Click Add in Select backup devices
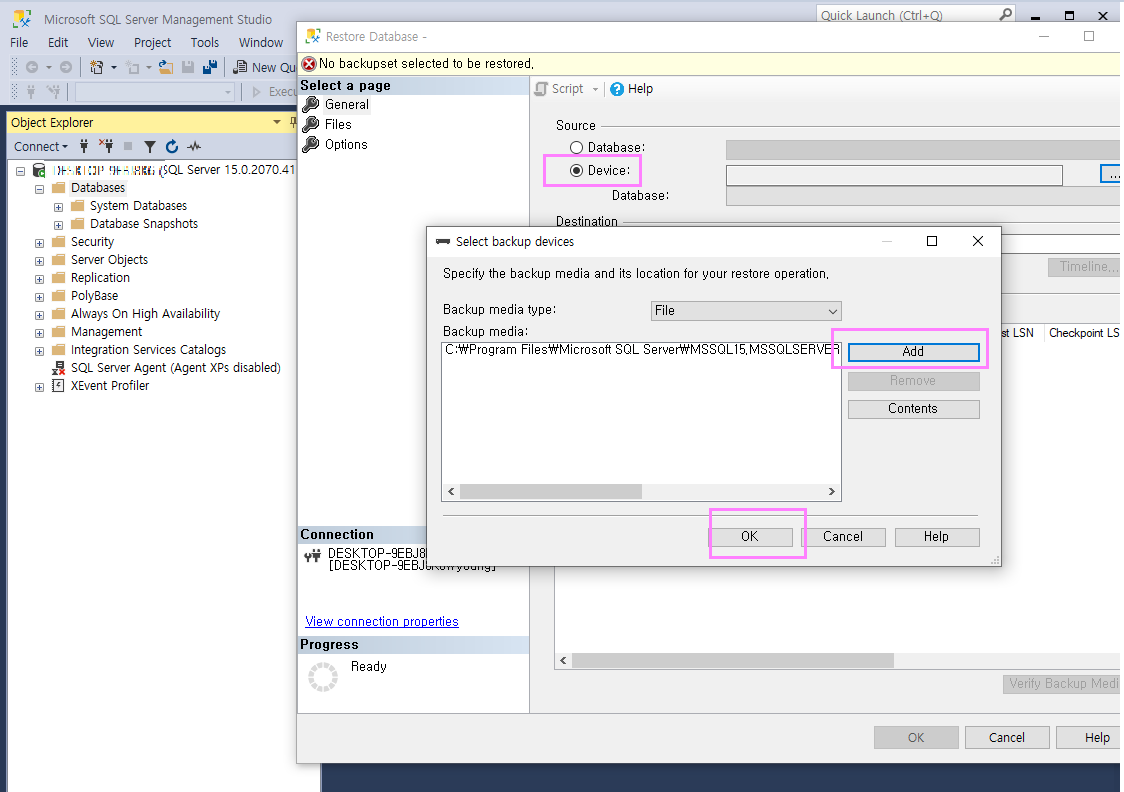Viewport: 1124px width, 792px height. pos(913,352)
